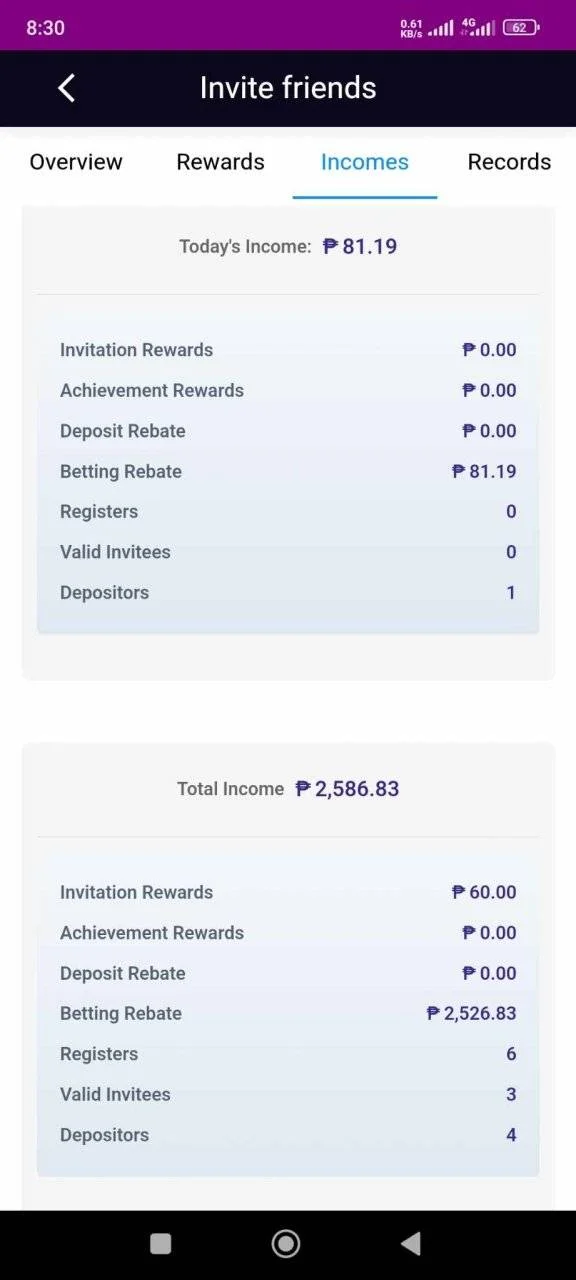Image resolution: width=576 pixels, height=1280 pixels.
Task: Select today's Betting Rebate row
Action: tap(288, 471)
